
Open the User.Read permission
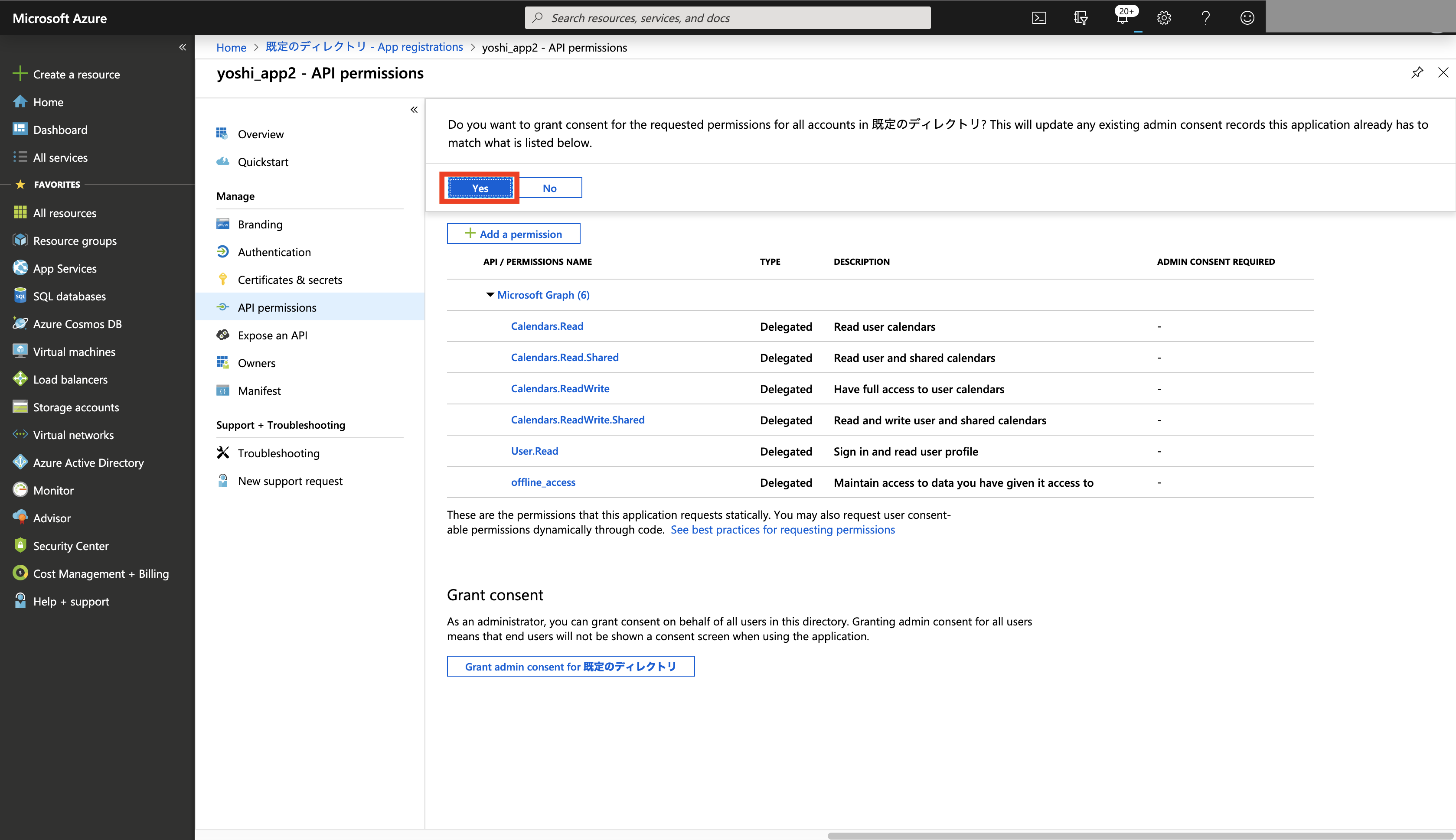pyautogui.click(x=534, y=451)
